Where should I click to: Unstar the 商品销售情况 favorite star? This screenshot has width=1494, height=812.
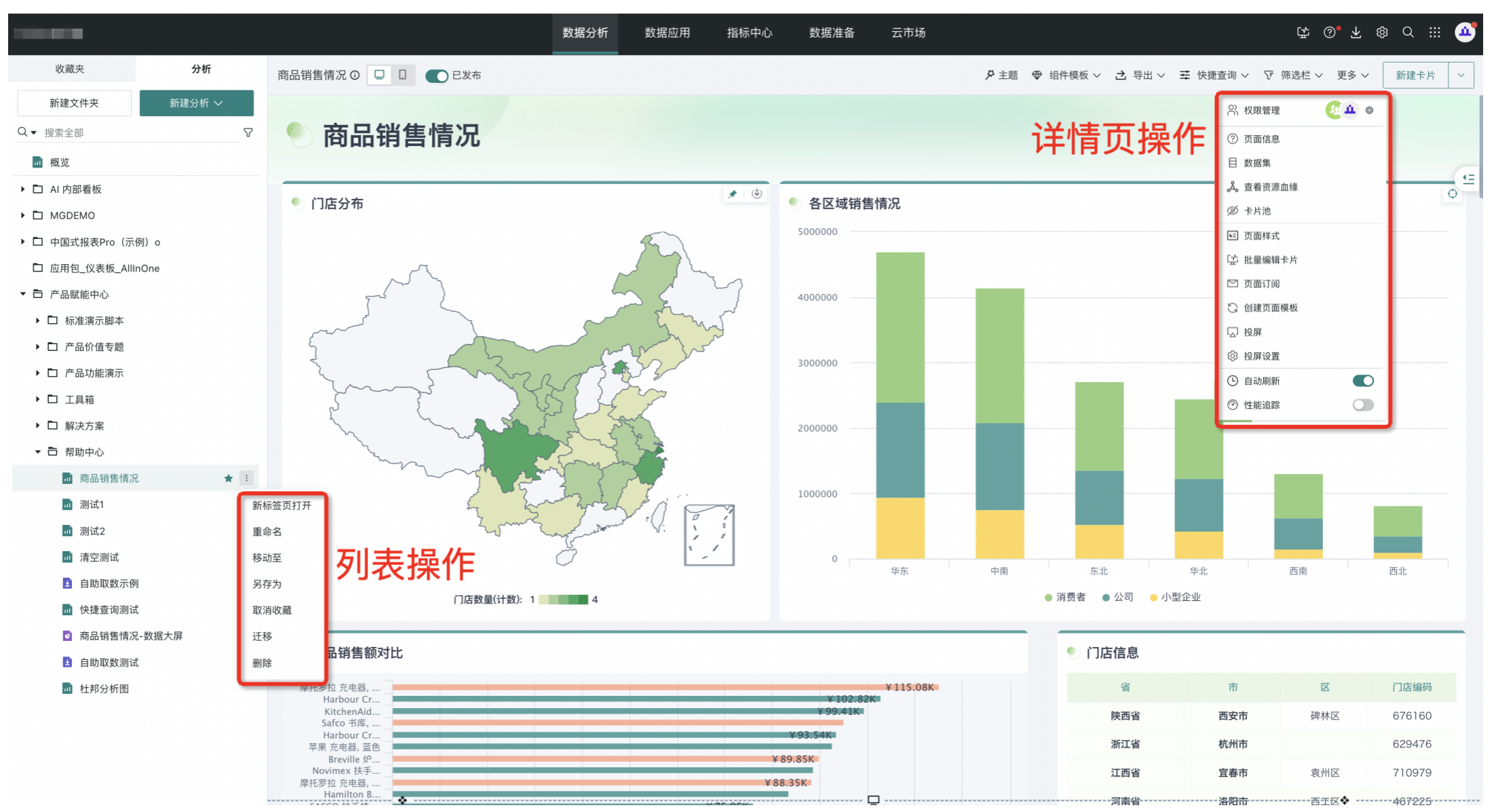click(228, 479)
